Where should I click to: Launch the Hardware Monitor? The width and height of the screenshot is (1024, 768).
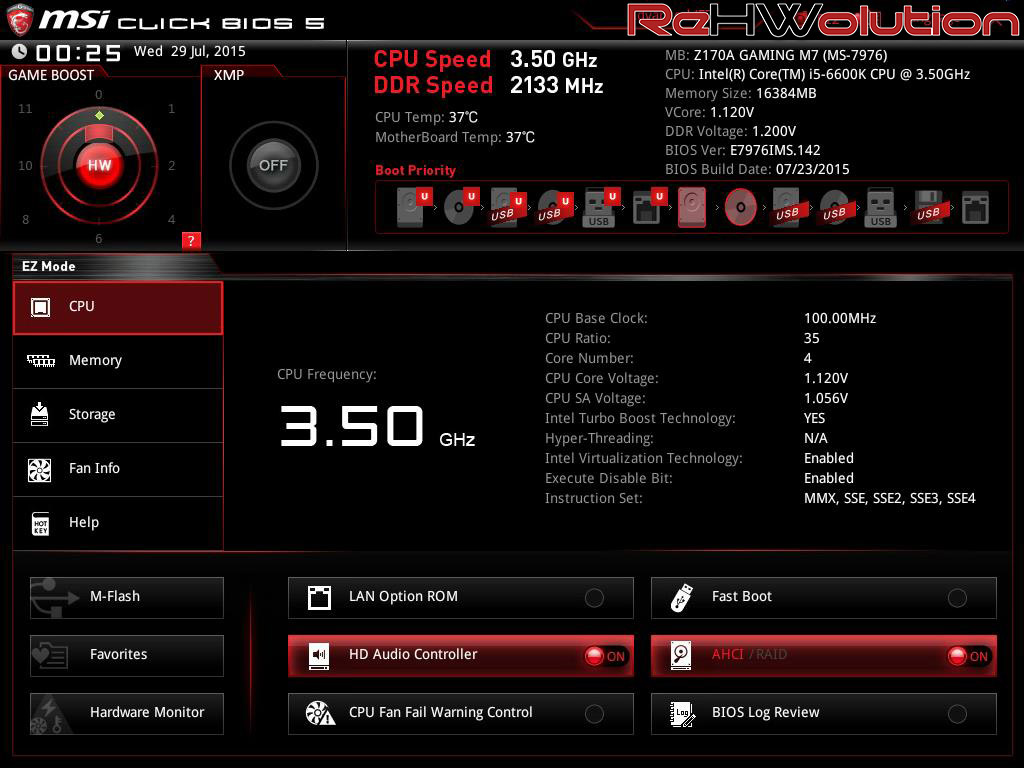127,713
